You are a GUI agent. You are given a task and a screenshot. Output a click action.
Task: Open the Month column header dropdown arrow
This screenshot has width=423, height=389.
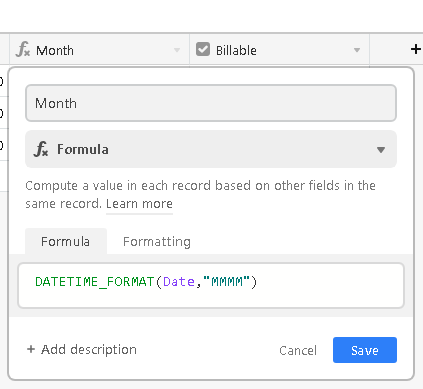point(177,50)
